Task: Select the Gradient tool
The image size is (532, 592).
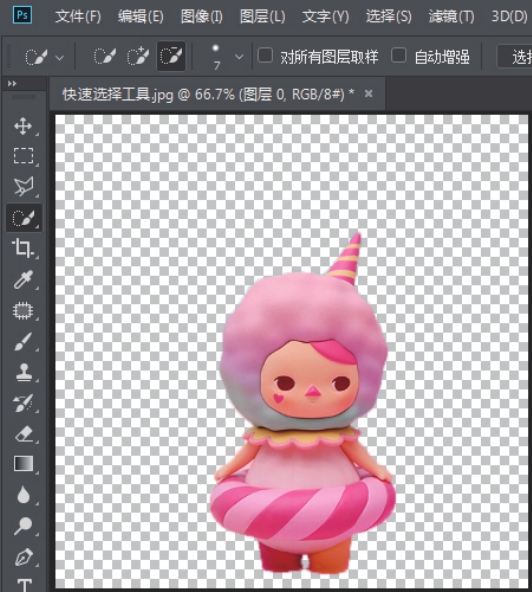Action: (x=23, y=464)
